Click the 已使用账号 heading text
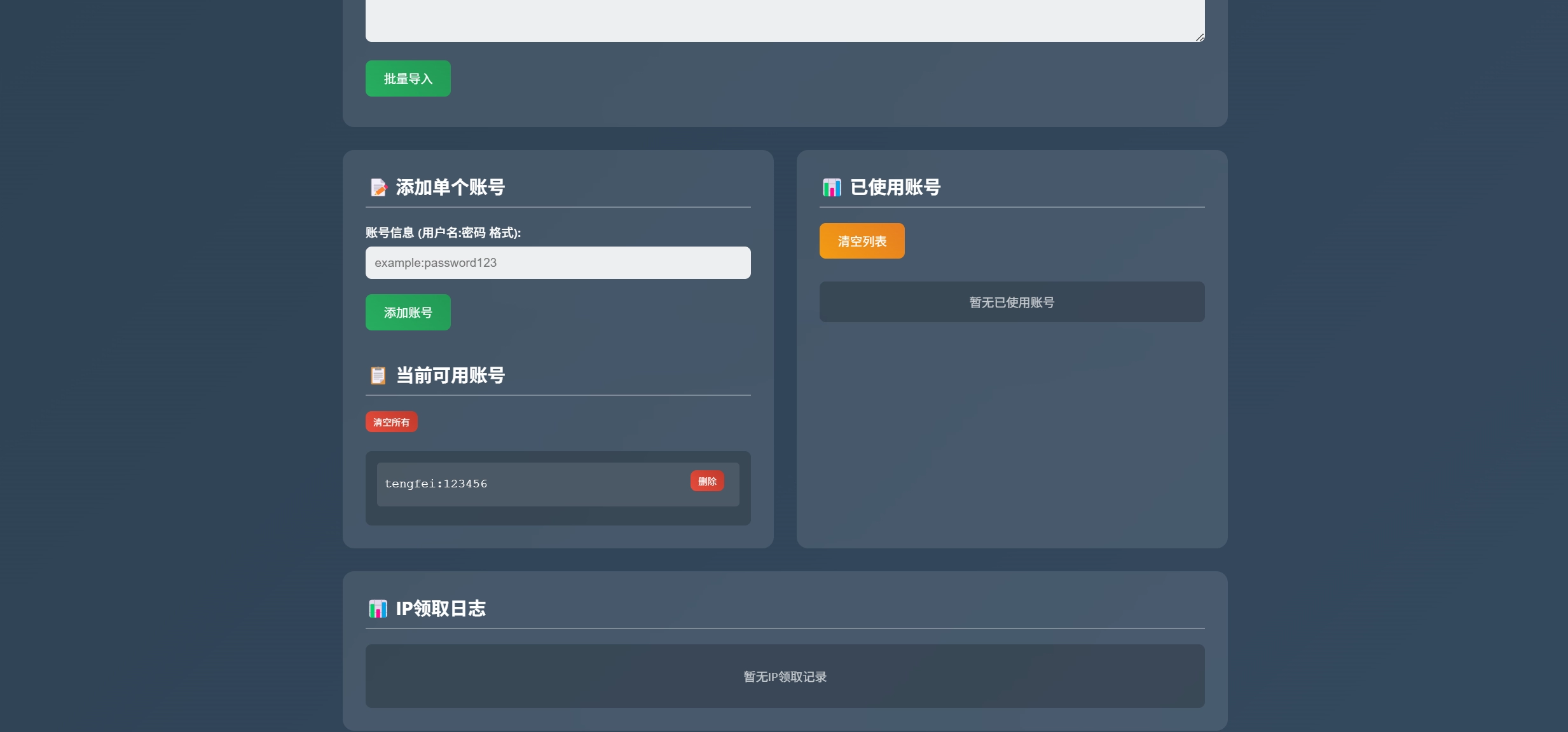 [895, 187]
